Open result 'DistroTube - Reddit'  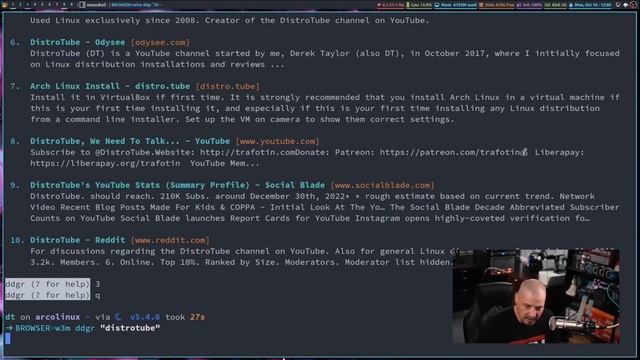(x=78, y=240)
